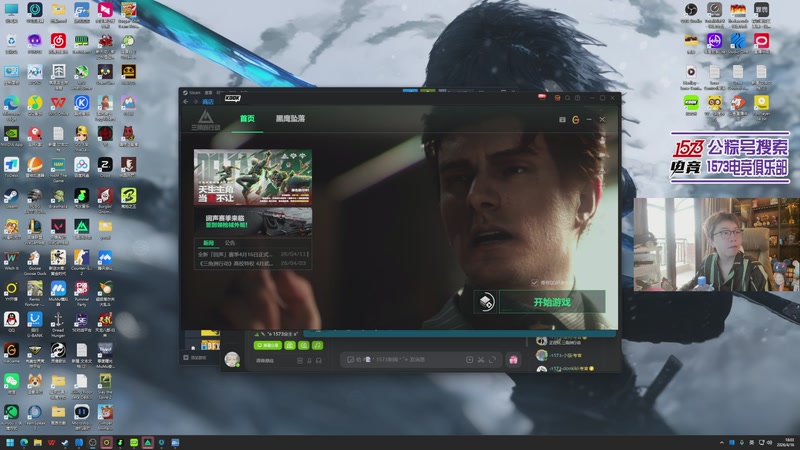The width and height of the screenshot is (800, 450).
Task: Click the plus attachment icon in the KOOK chat box
Action: tap(469, 360)
